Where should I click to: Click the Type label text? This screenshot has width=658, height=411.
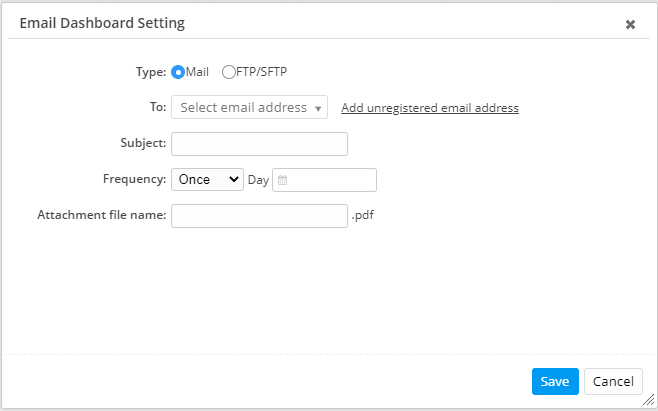coord(151,72)
